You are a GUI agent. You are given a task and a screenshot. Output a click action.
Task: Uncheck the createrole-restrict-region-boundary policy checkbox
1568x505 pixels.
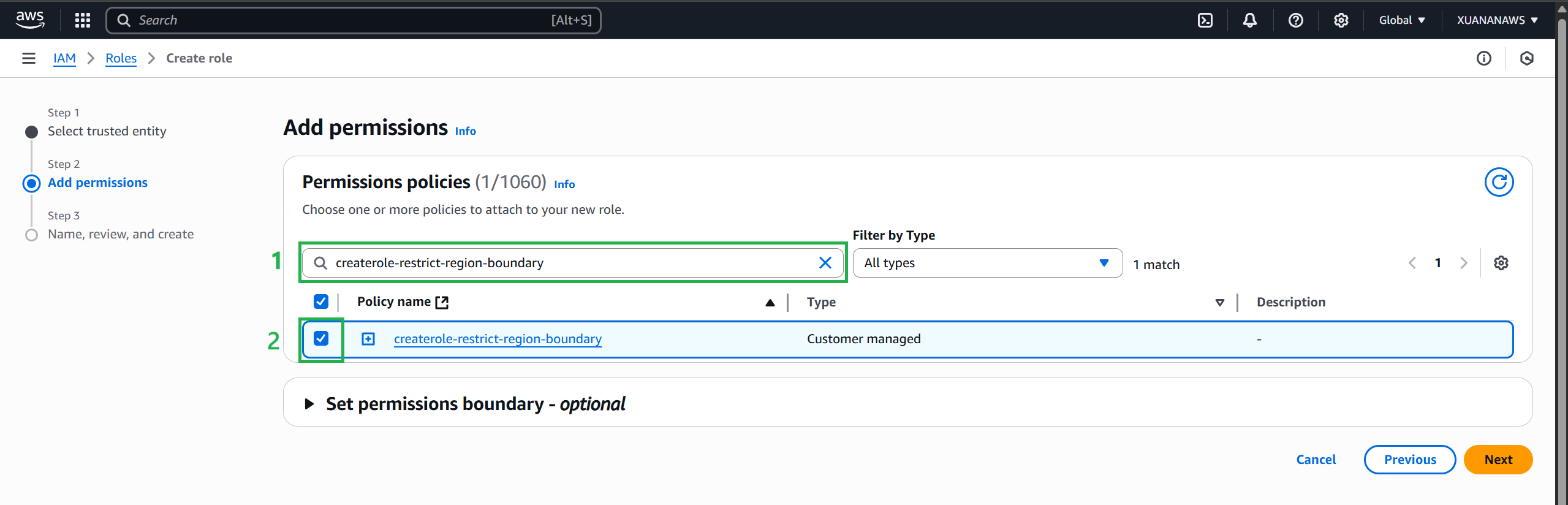(321, 339)
